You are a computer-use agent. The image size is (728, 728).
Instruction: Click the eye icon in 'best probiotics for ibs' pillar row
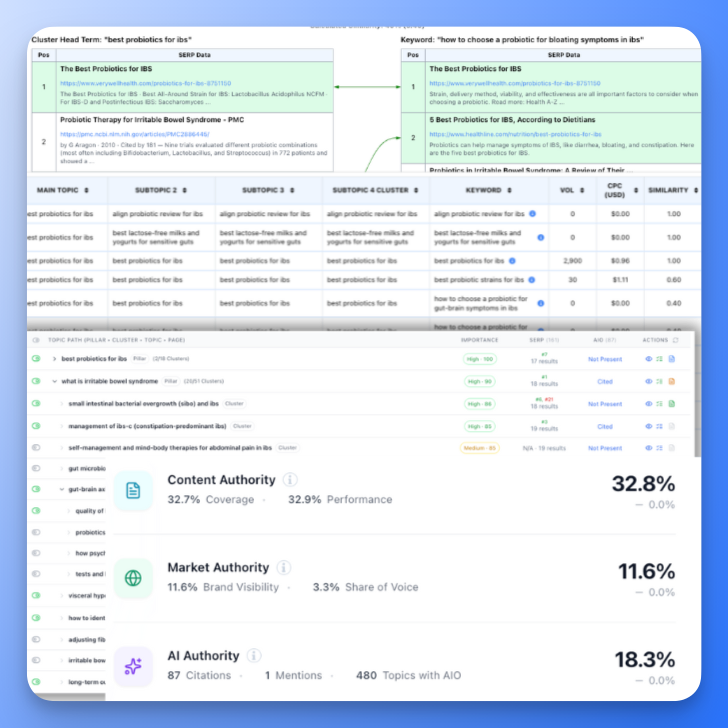(x=649, y=359)
